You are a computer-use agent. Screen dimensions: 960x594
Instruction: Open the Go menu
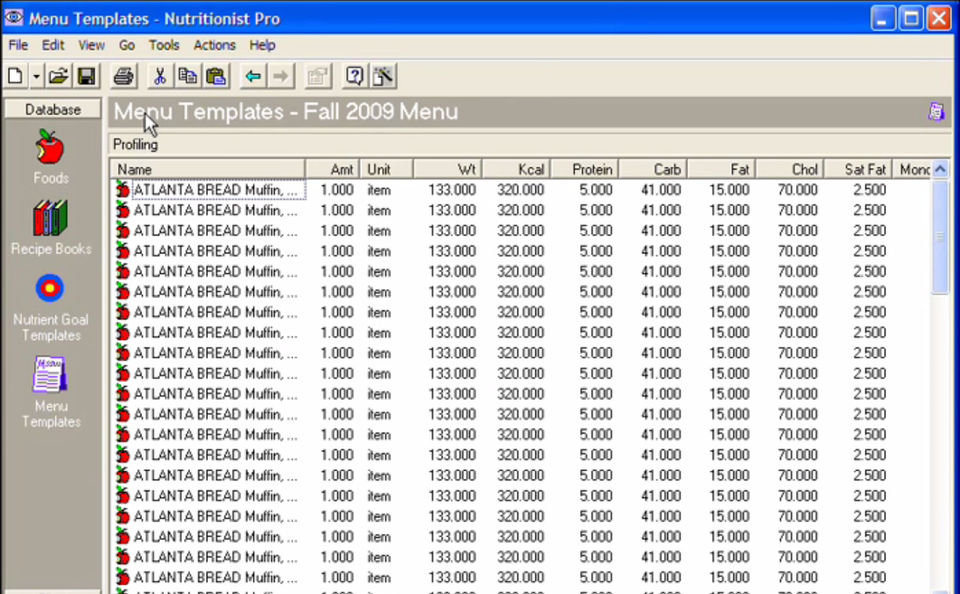point(127,45)
